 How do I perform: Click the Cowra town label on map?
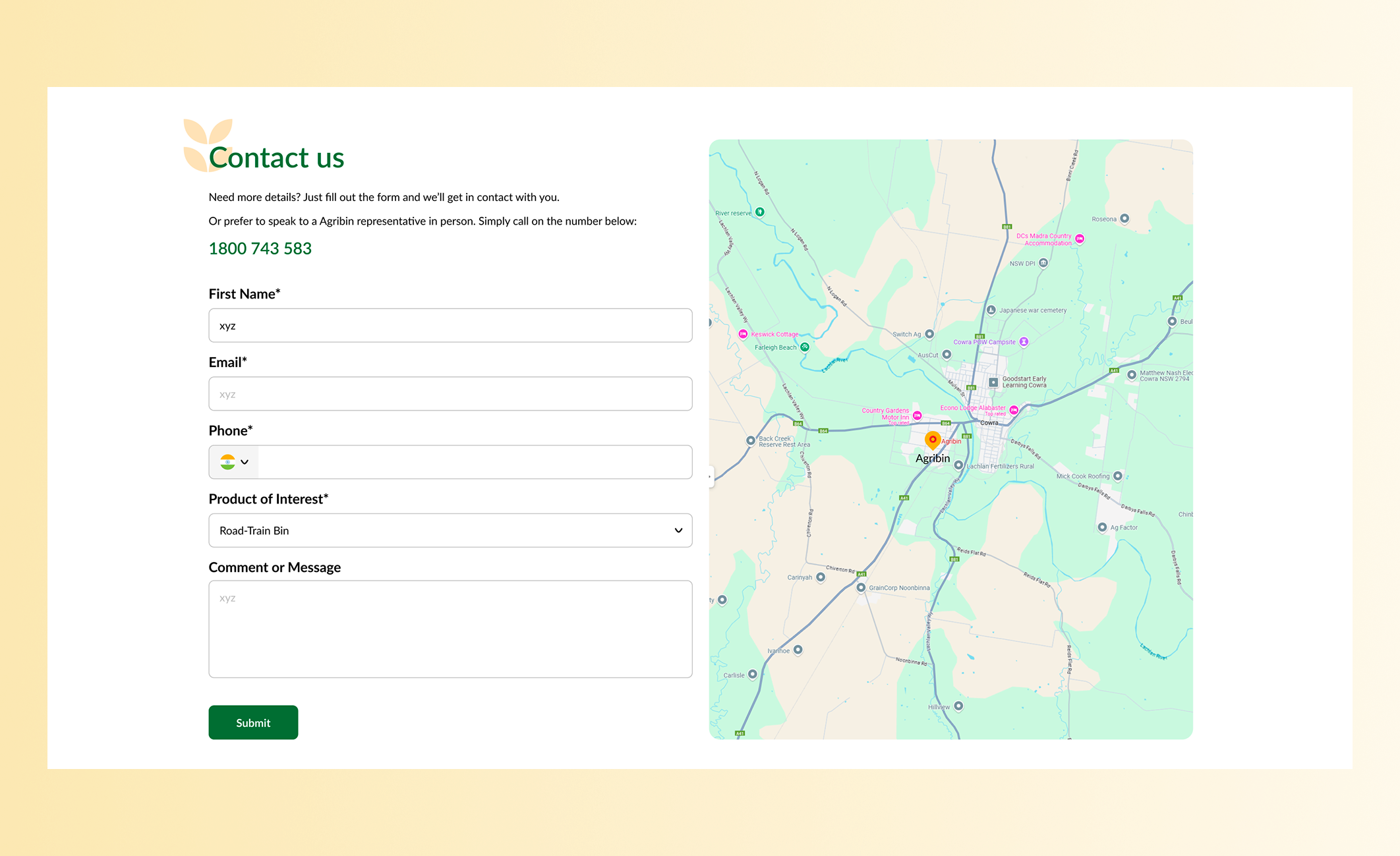click(989, 422)
